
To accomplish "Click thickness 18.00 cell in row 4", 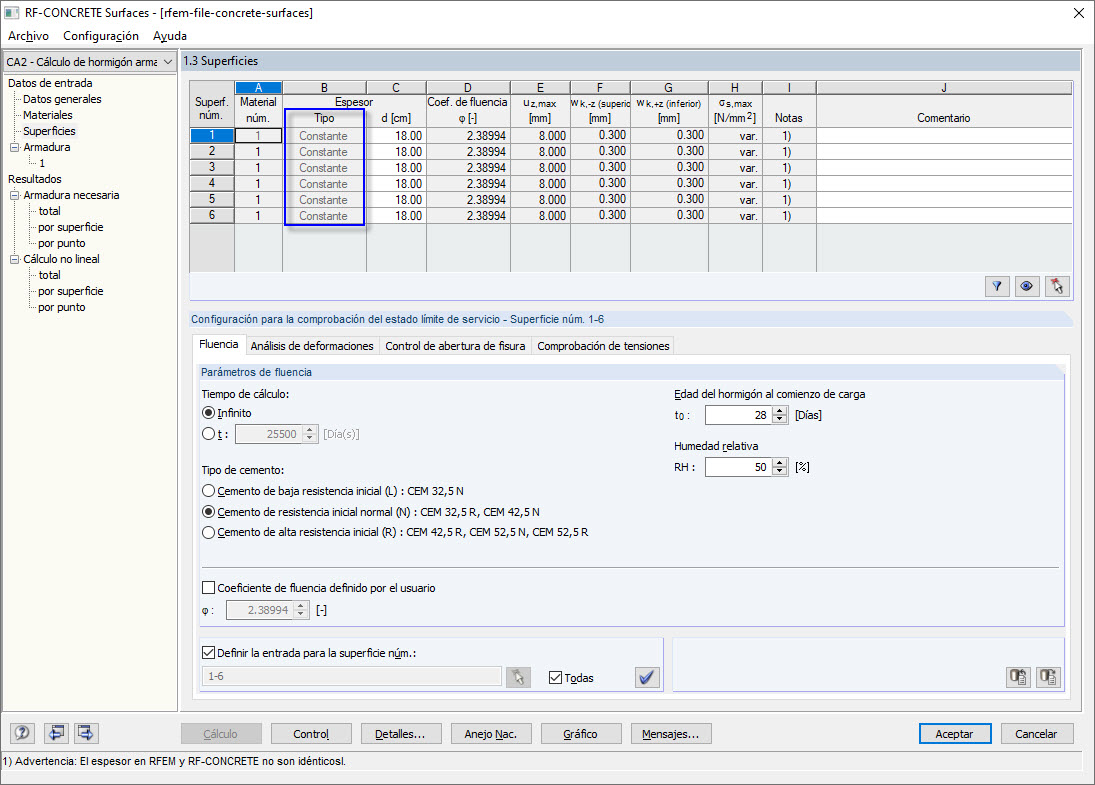I will (x=396, y=184).
